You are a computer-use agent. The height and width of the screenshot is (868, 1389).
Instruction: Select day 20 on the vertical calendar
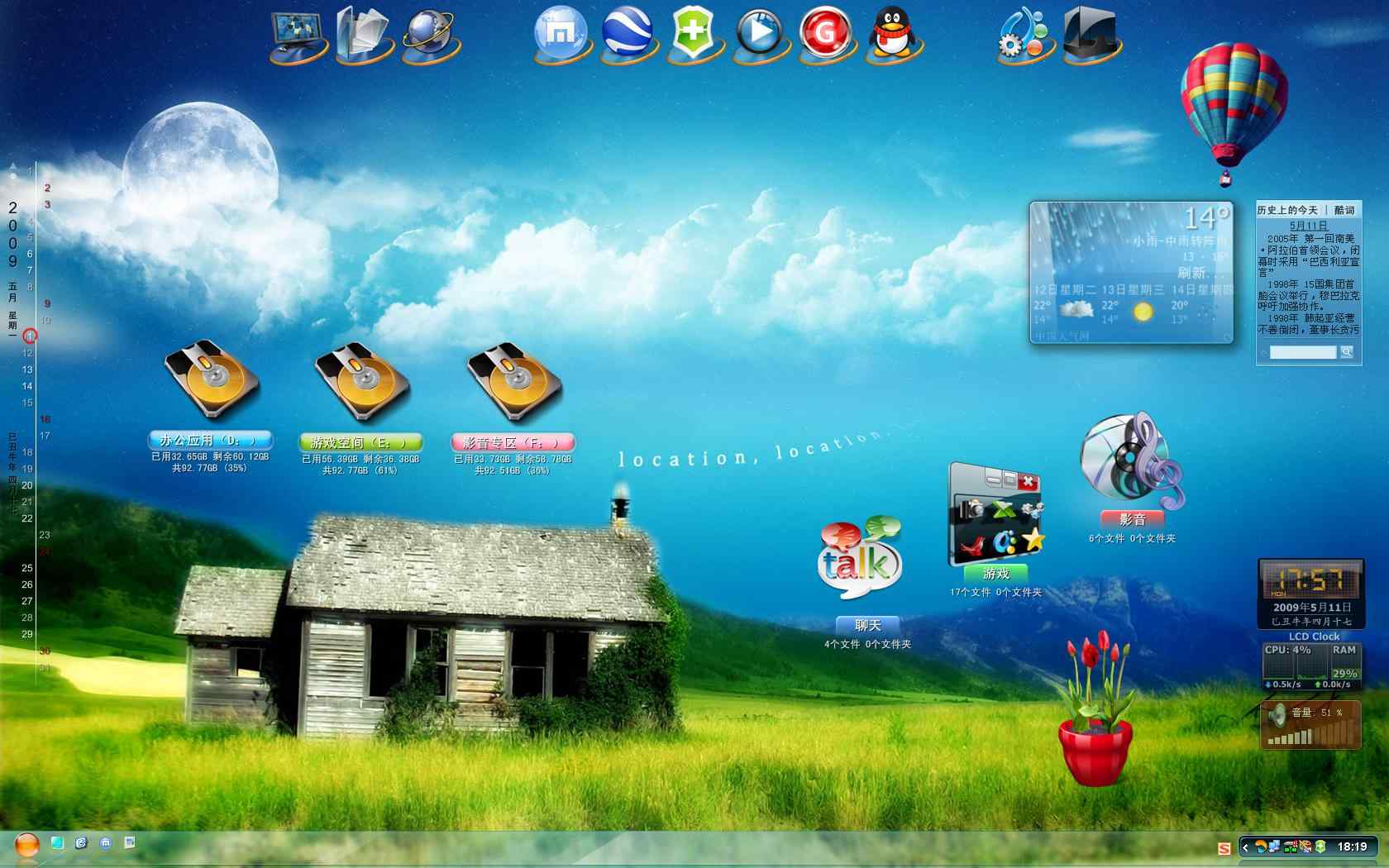(x=27, y=485)
